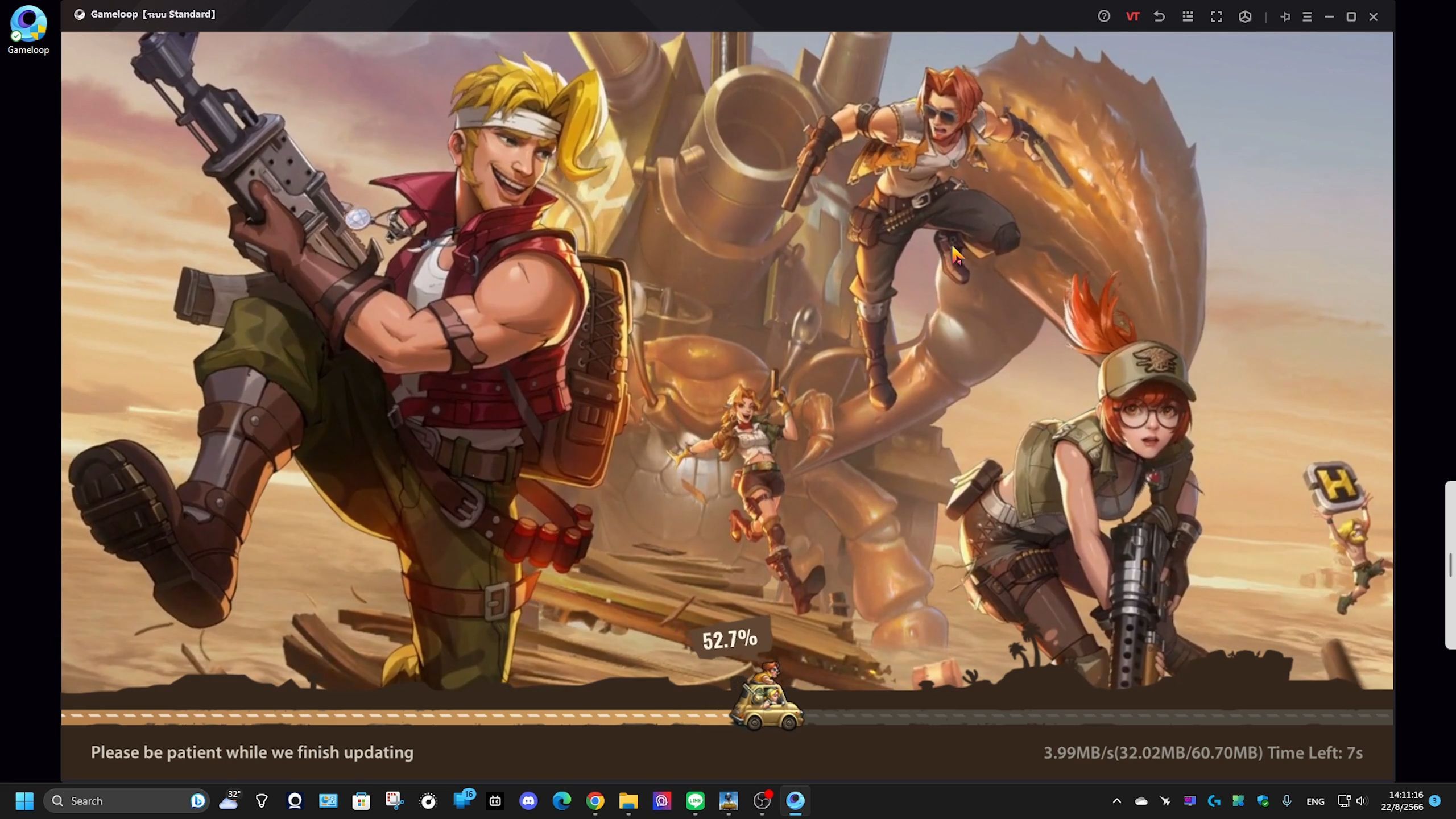1456x819 pixels.
Task: Close the Gameloop emulator window
Action: tap(1374, 16)
